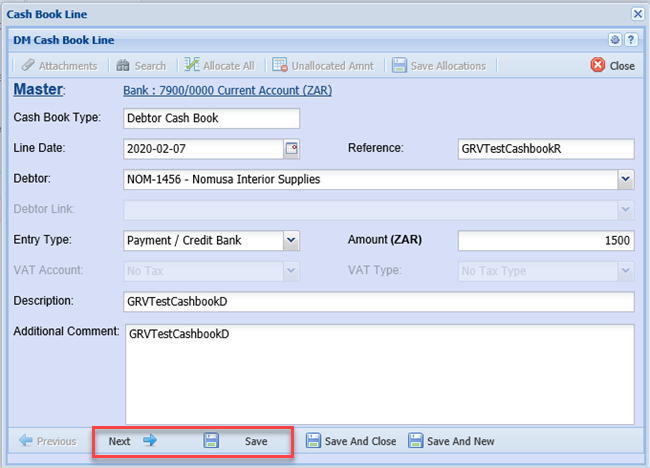Click the Amount (ZAR) input field
This screenshot has width=650, height=468.
546,241
